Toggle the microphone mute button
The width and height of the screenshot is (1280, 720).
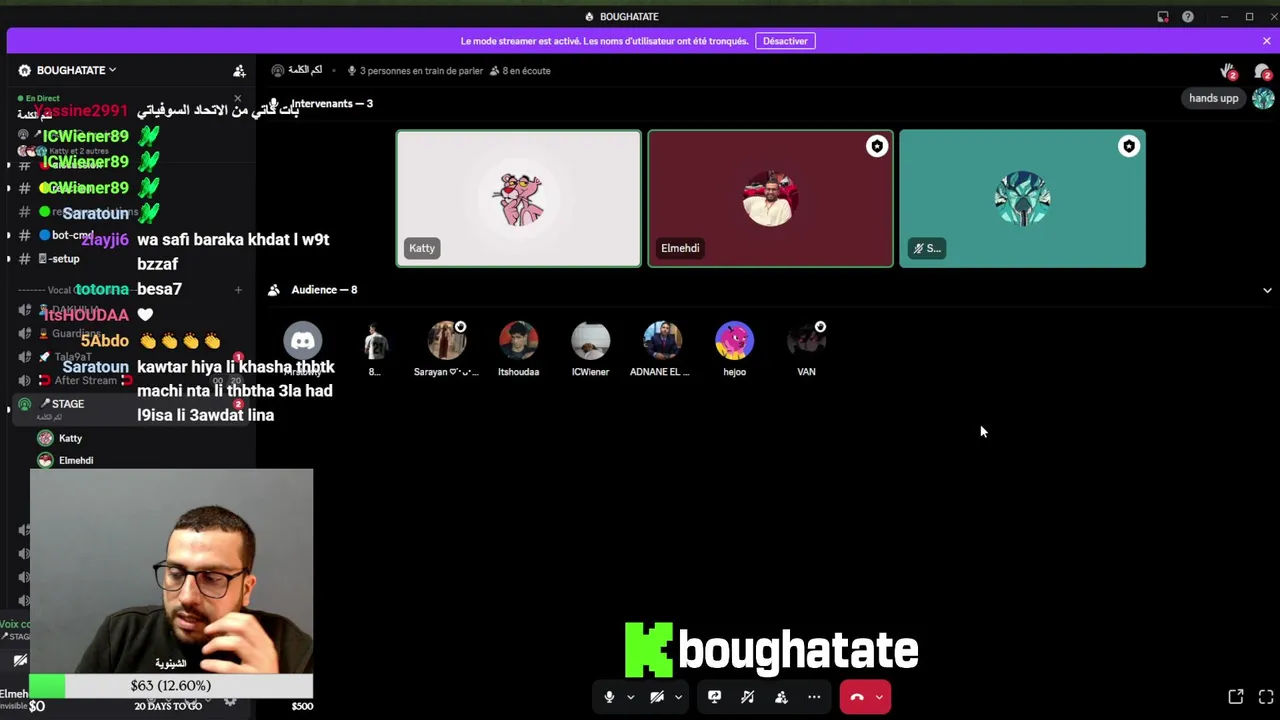click(609, 697)
